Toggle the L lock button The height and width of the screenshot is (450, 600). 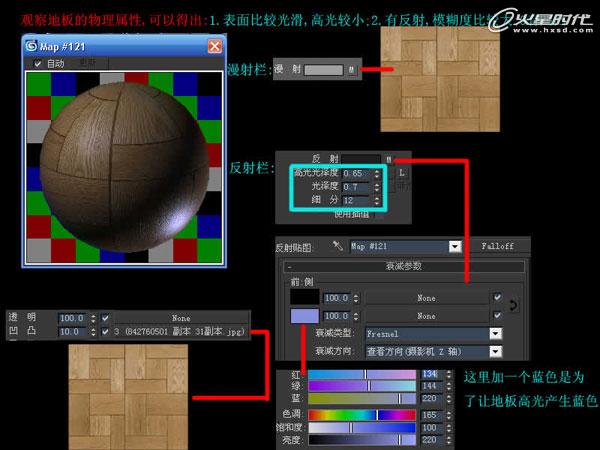pos(401,173)
